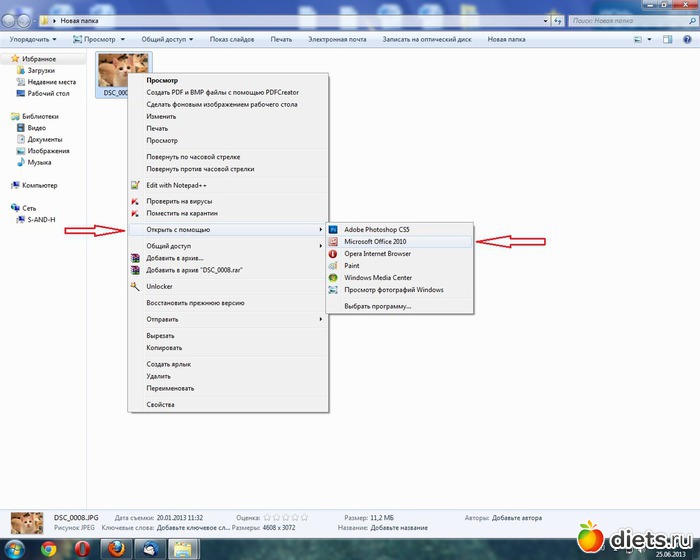
Task: Choose Microsoft Office 2010 in submenu
Action: tap(375, 241)
